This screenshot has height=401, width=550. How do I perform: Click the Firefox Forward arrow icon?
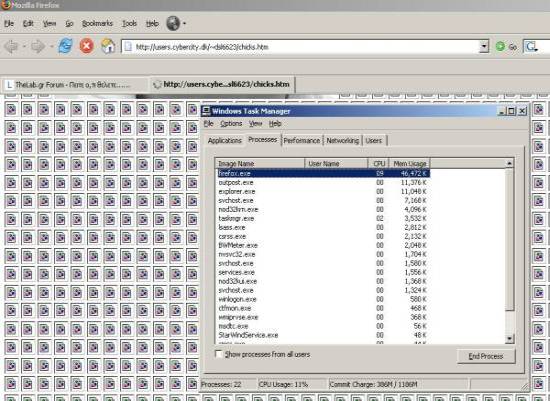pos(38,46)
